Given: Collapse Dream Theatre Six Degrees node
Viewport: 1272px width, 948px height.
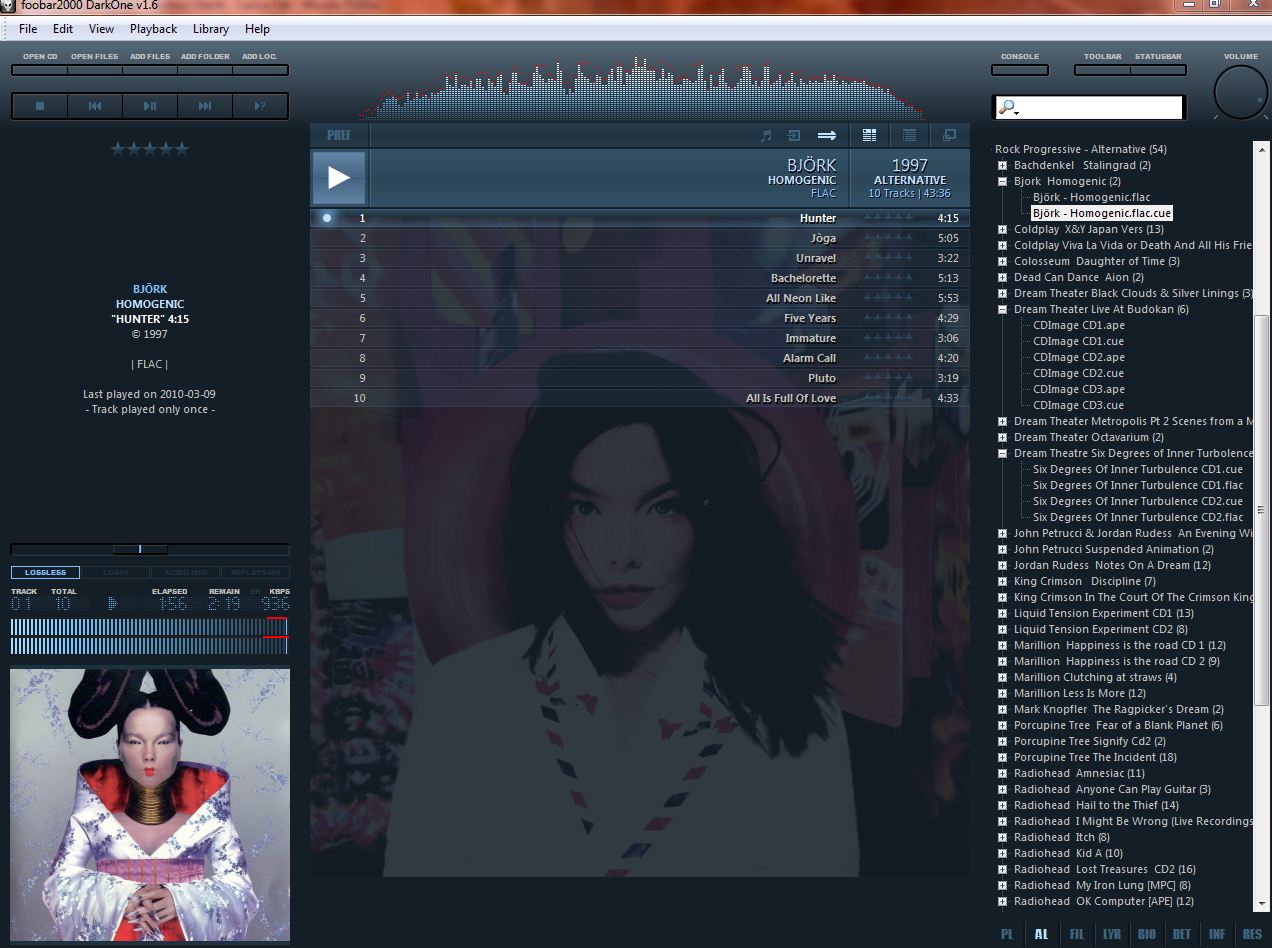Looking at the screenshot, I should click(x=1002, y=453).
